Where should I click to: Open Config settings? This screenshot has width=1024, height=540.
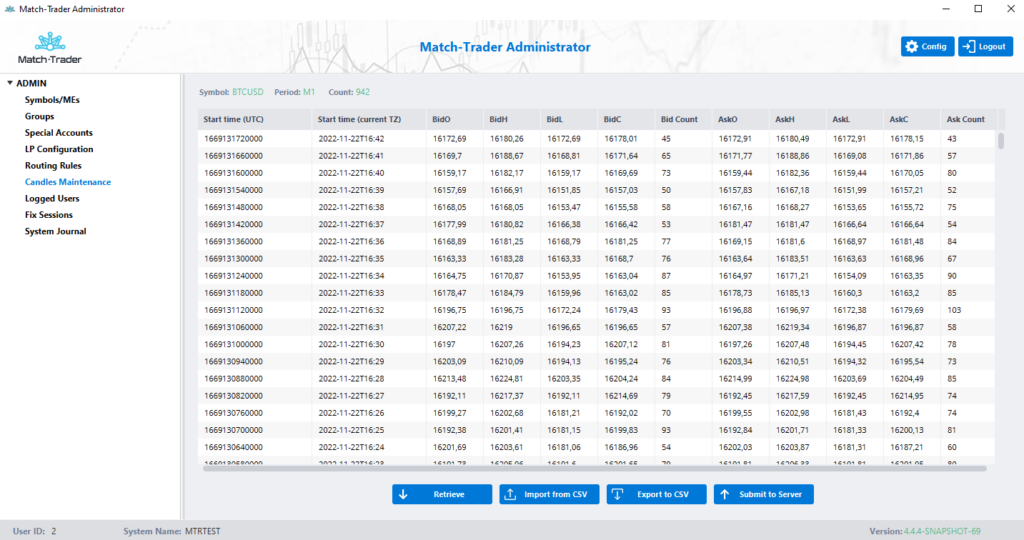coord(927,46)
